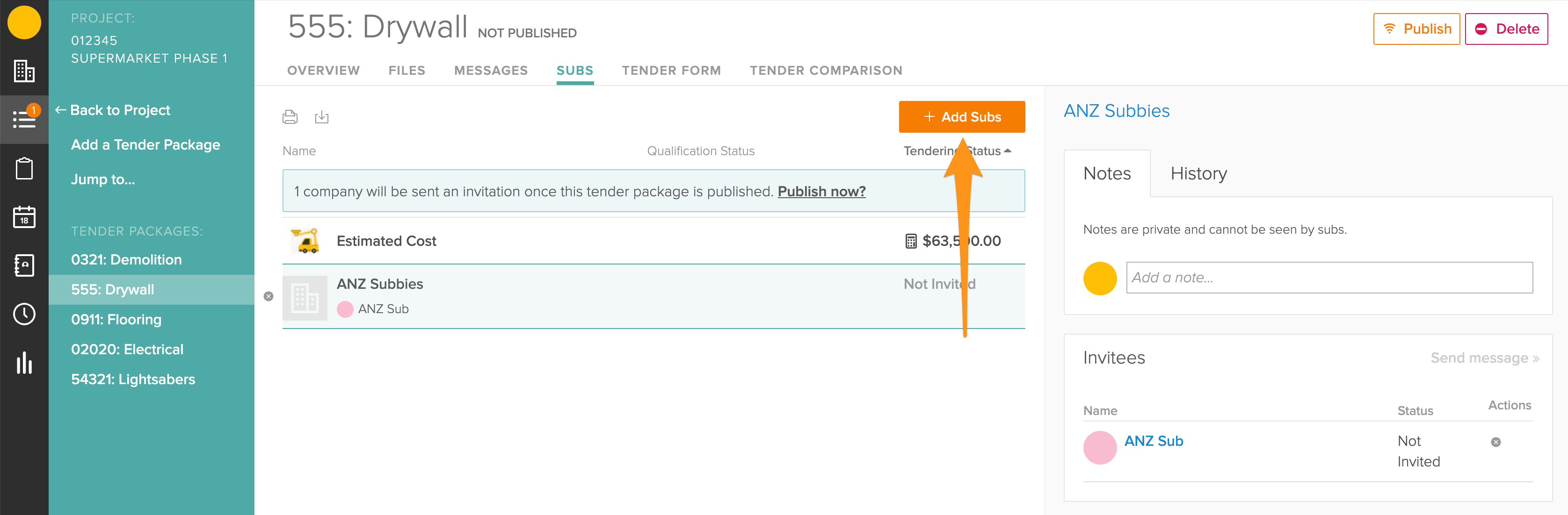Click the Add Subs button
Screen dimensions: 1568x515
(961, 117)
